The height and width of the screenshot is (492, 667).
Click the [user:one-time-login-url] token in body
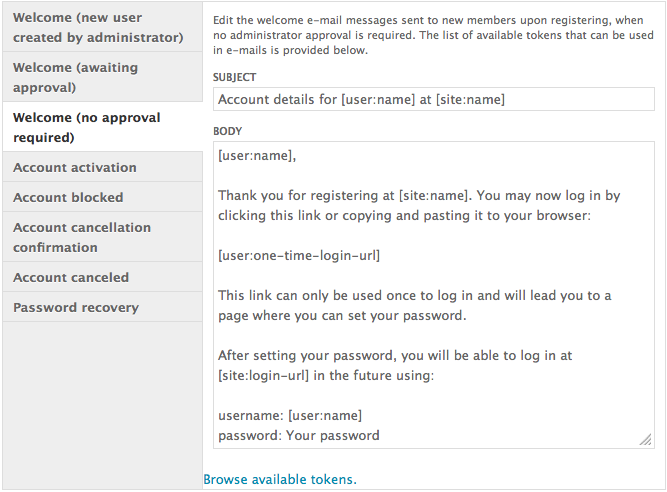coord(299,256)
